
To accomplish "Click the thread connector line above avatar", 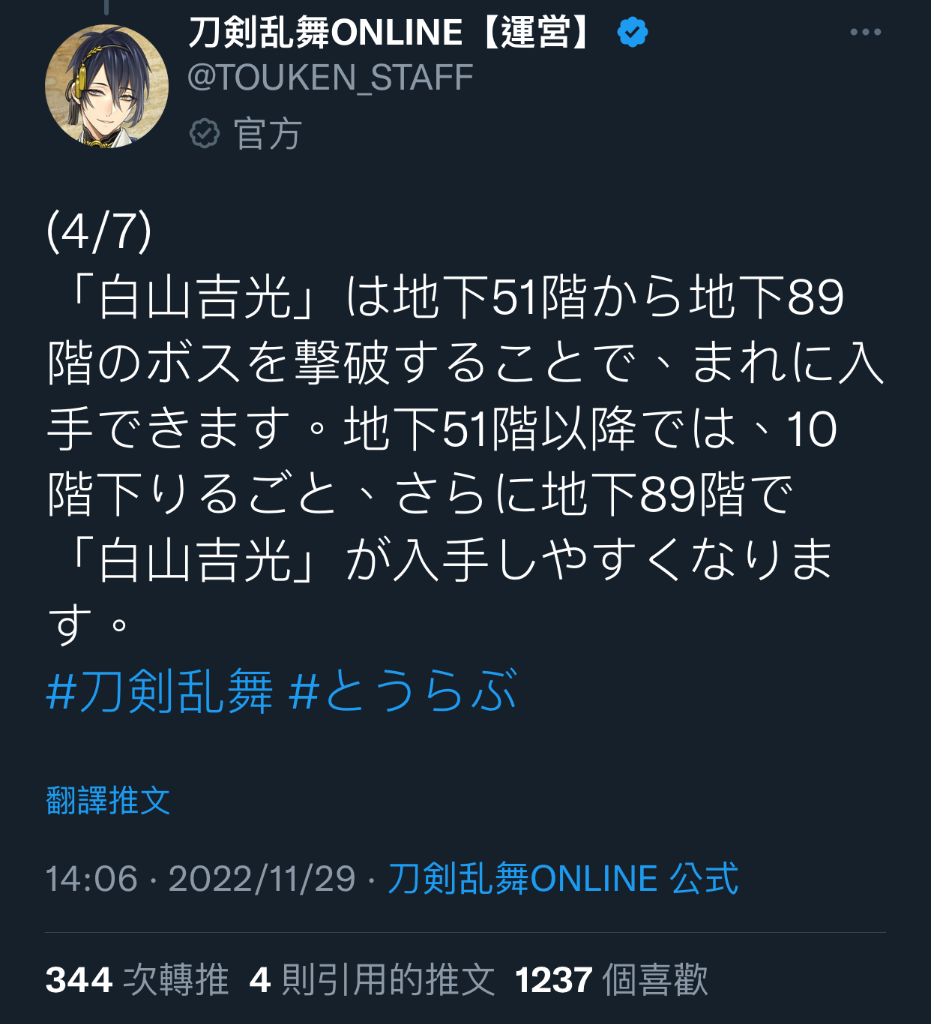I will pyautogui.click(x=106, y=7).
